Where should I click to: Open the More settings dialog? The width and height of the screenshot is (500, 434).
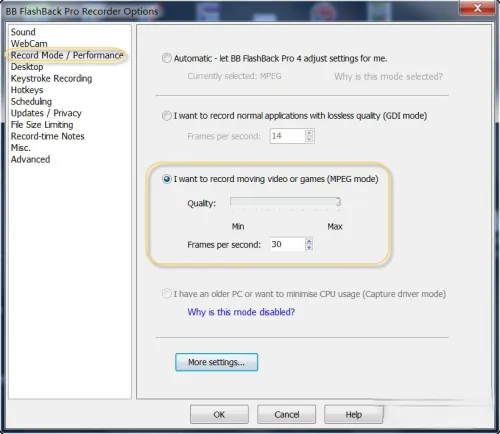[216, 362]
